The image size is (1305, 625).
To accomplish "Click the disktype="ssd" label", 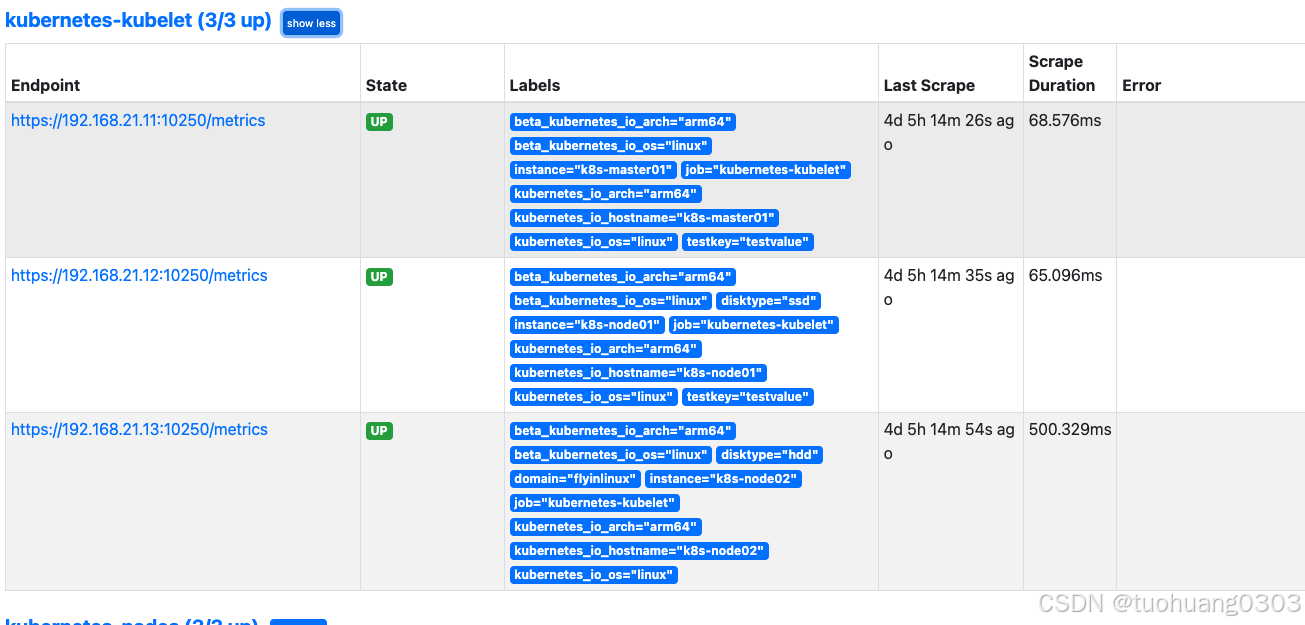I will click(x=768, y=301).
